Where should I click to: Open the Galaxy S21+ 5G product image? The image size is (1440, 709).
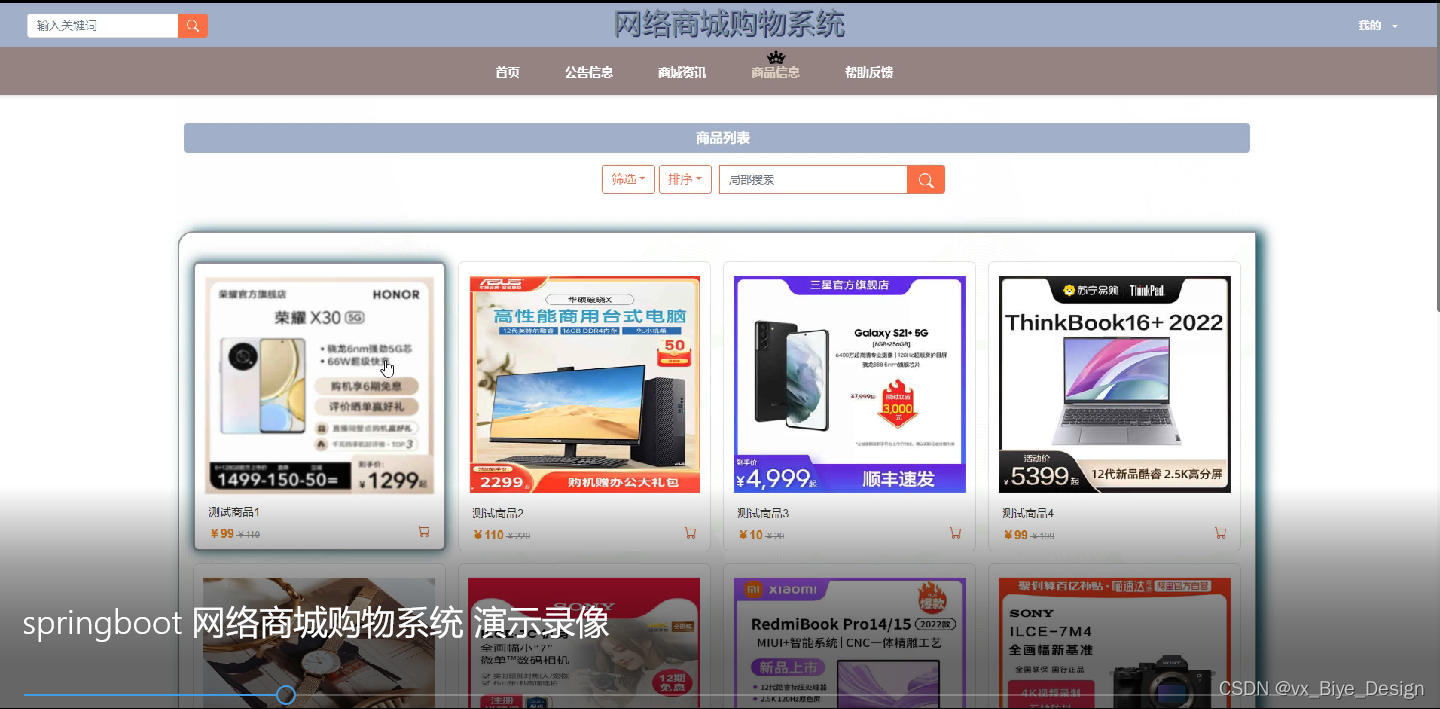[x=850, y=385]
